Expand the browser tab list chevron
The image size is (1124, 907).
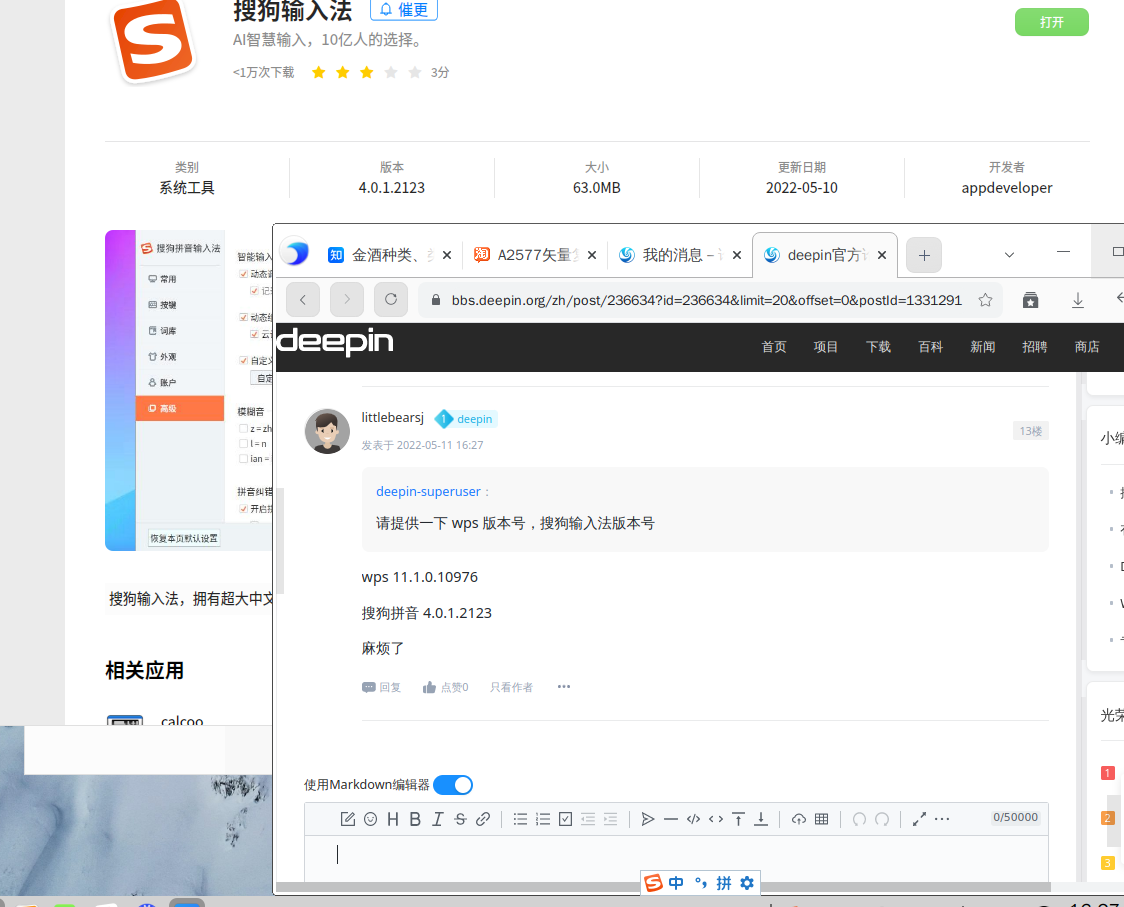pyautogui.click(x=1009, y=255)
